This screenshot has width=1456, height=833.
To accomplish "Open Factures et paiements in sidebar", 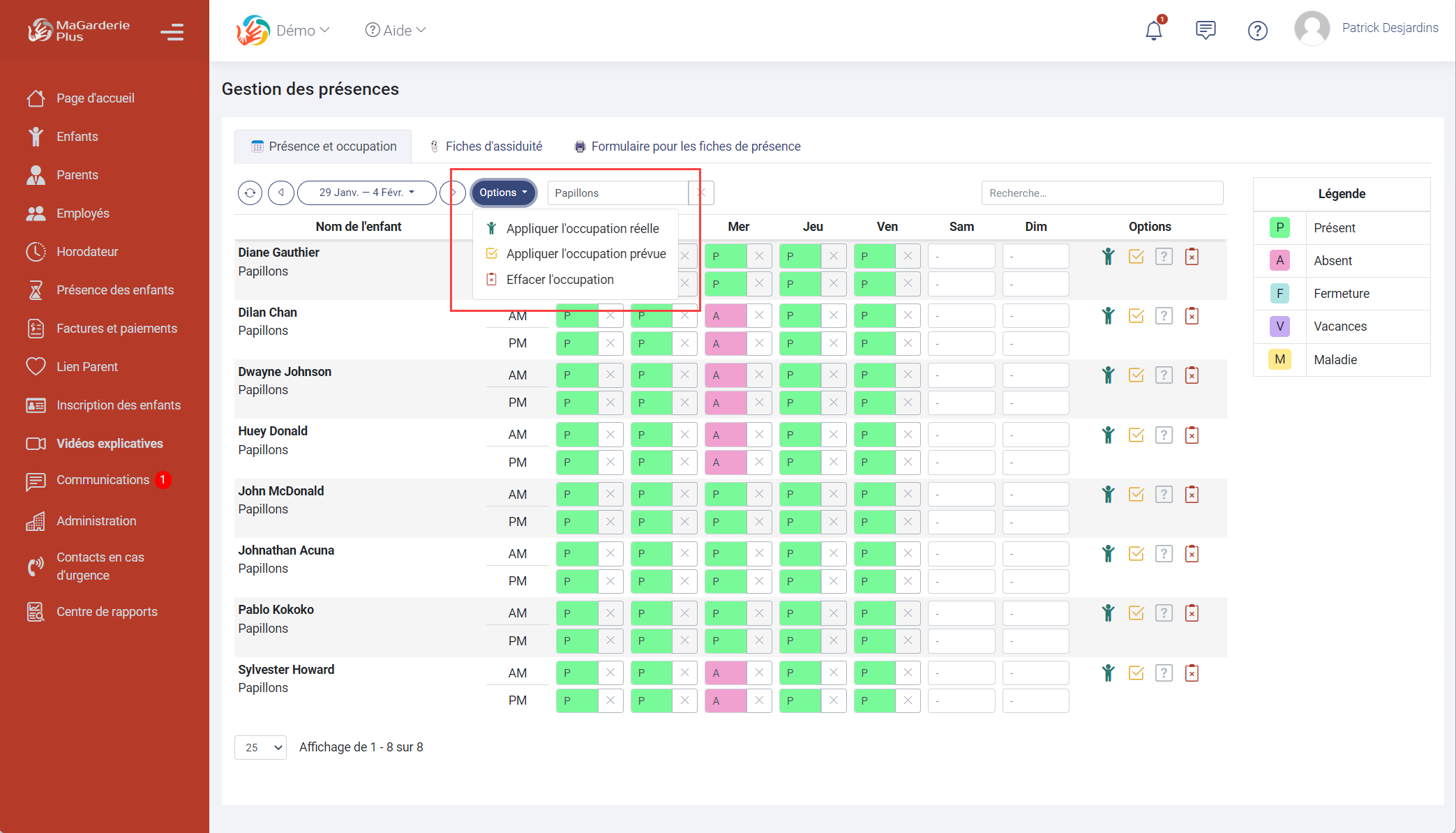I will (x=117, y=329).
